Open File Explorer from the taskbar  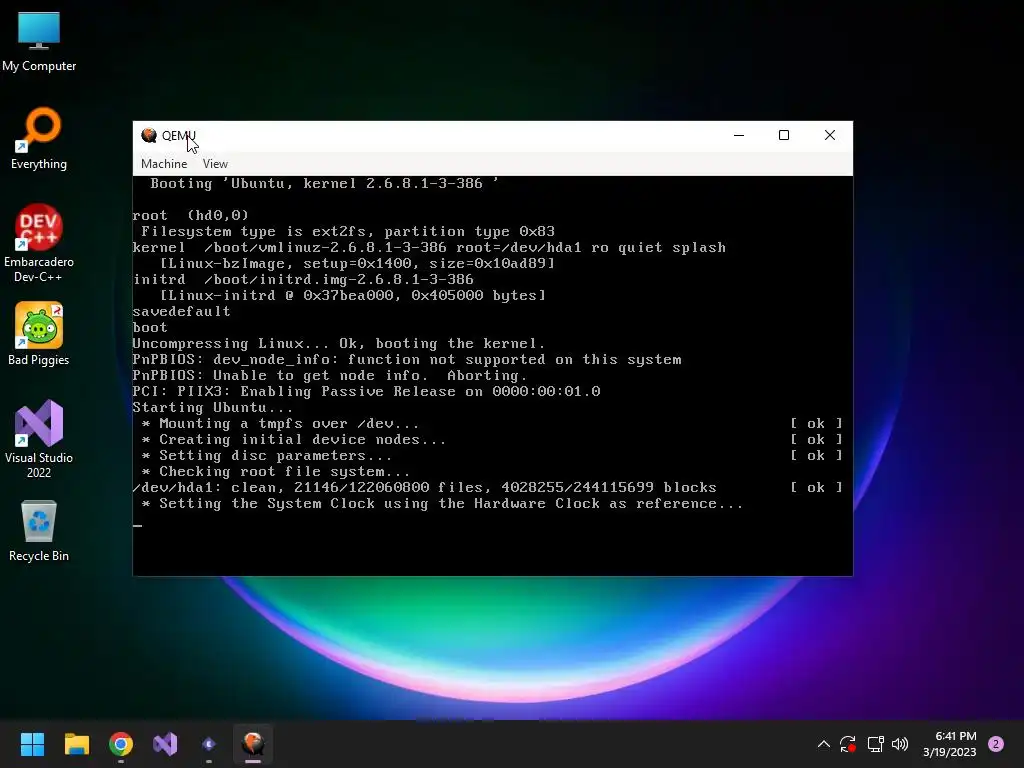coord(76,744)
